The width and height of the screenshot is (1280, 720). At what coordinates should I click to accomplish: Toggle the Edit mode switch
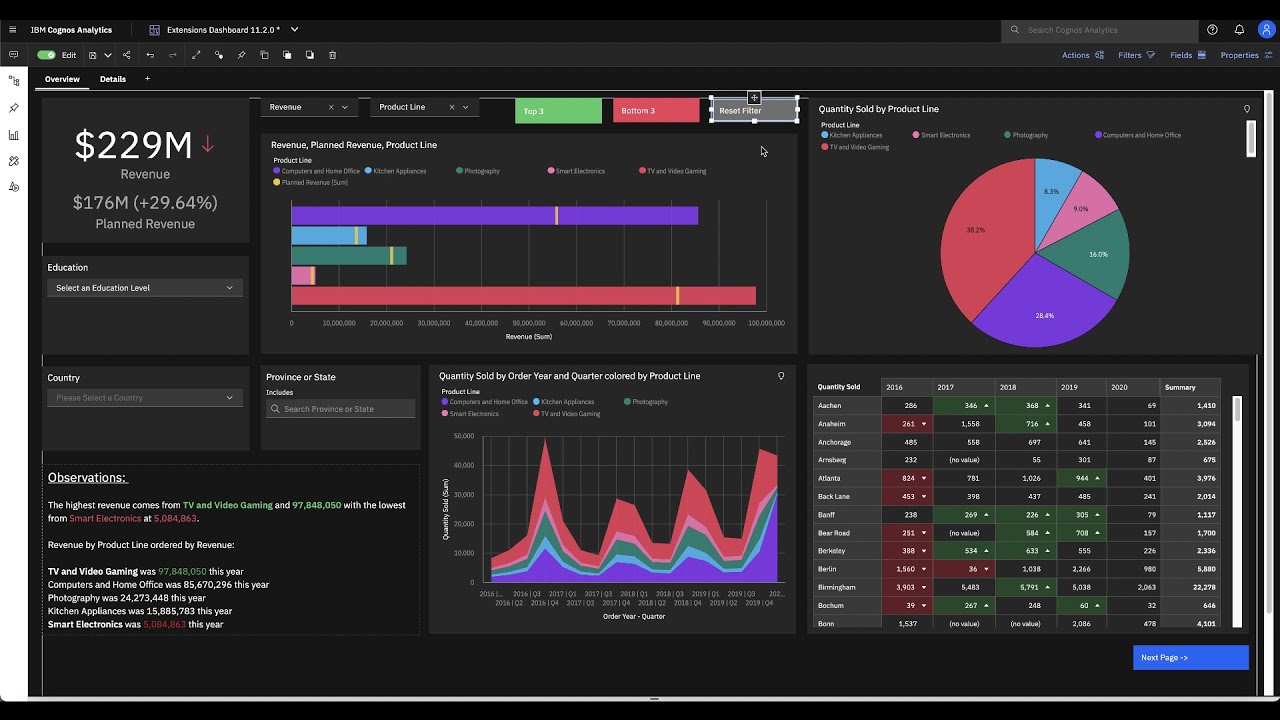tap(46, 55)
